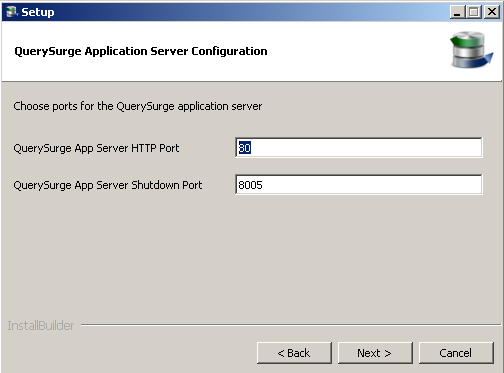Click the QuerySurge App Server HTTP Port label
This screenshot has height=373, width=504.
coord(96,148)
